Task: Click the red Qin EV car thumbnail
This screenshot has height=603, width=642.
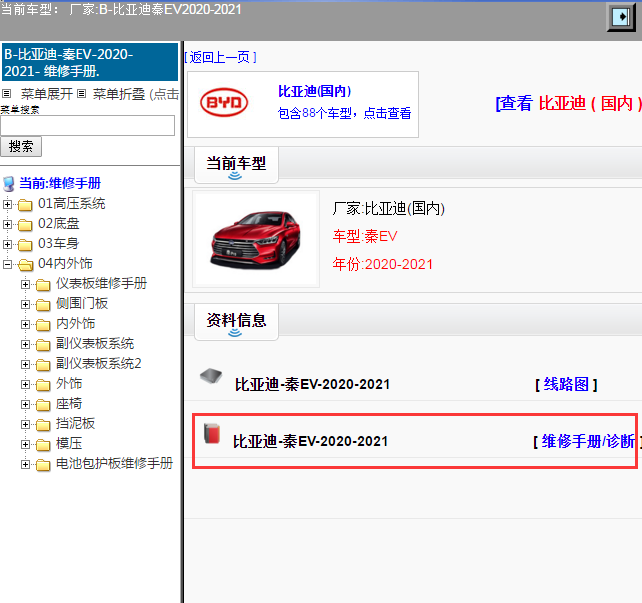Action: [x=256, y=239]
